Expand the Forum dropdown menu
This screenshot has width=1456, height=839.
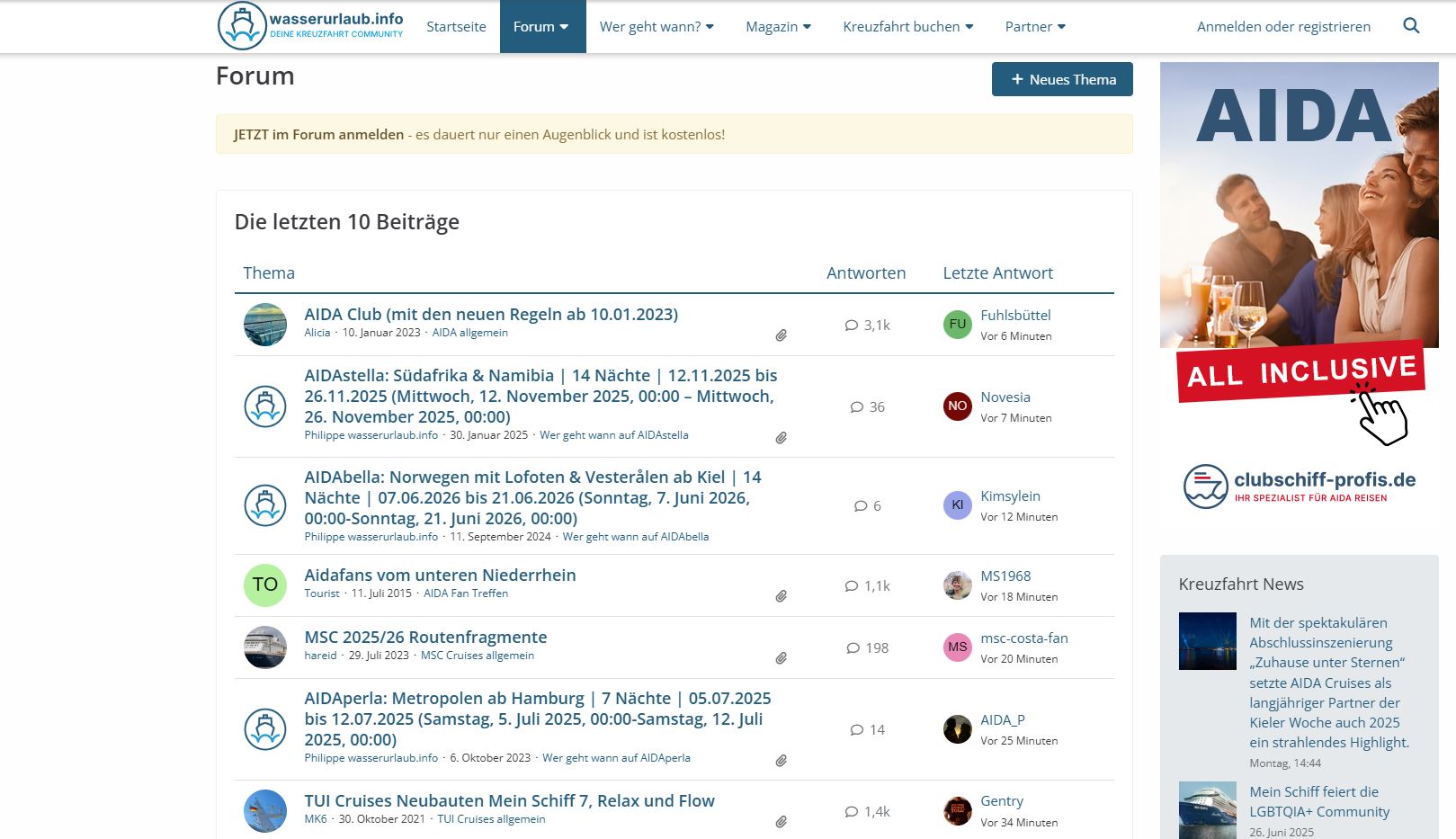tap(541, 27)
